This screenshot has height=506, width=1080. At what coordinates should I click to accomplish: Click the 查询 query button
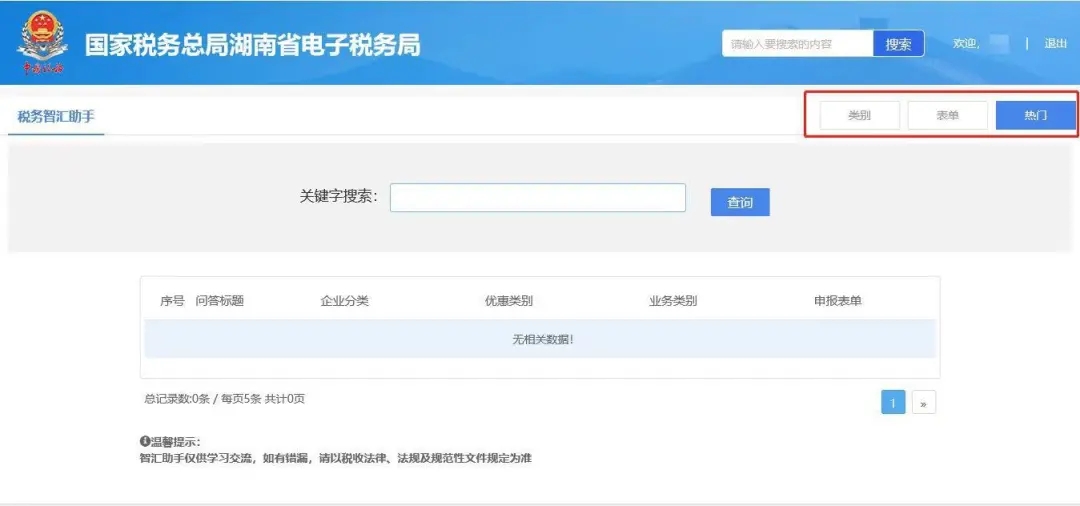click(740, 202)
